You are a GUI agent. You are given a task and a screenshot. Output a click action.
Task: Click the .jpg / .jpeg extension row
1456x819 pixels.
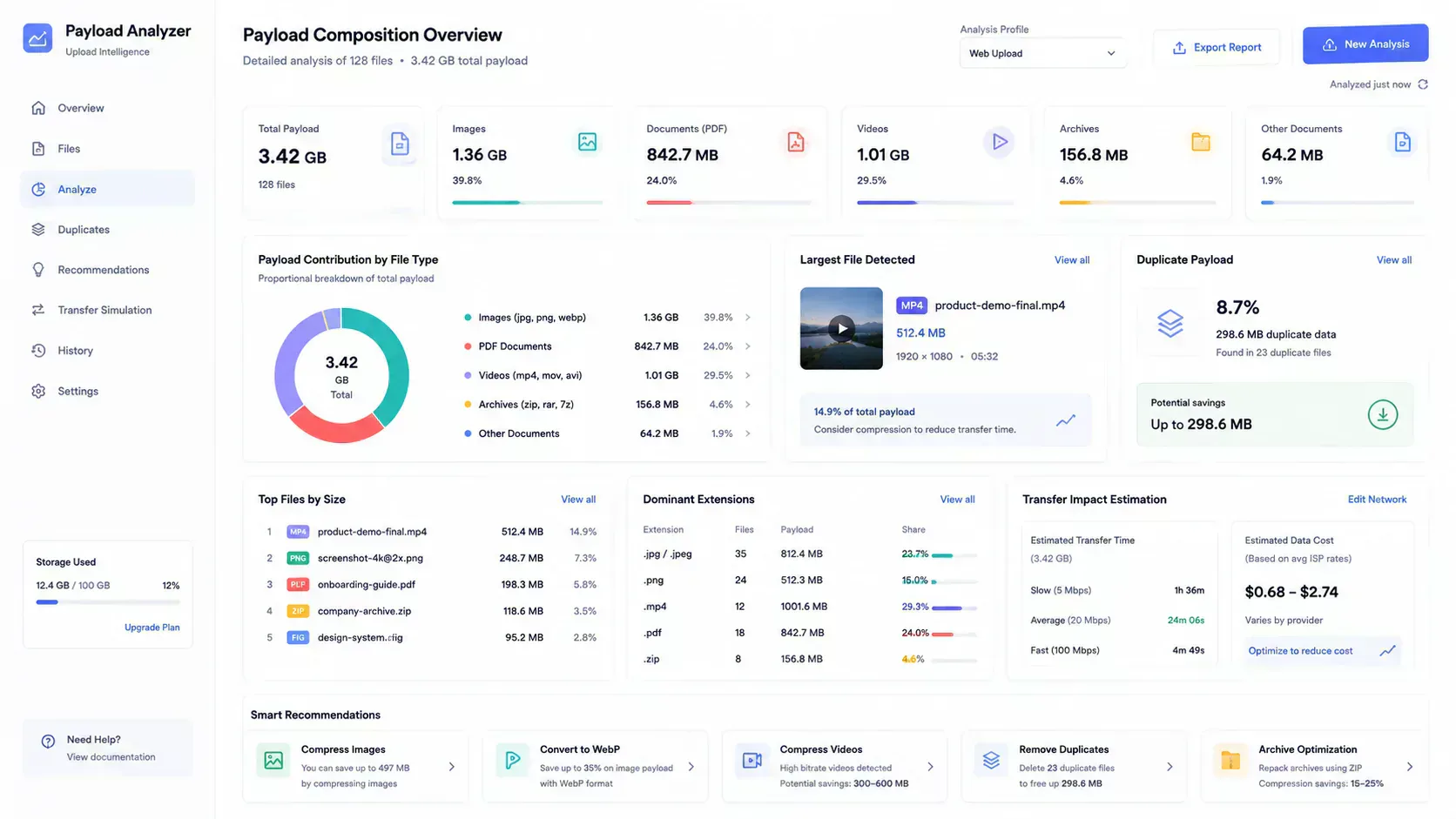pyautogui.click(x=810, y=554)
